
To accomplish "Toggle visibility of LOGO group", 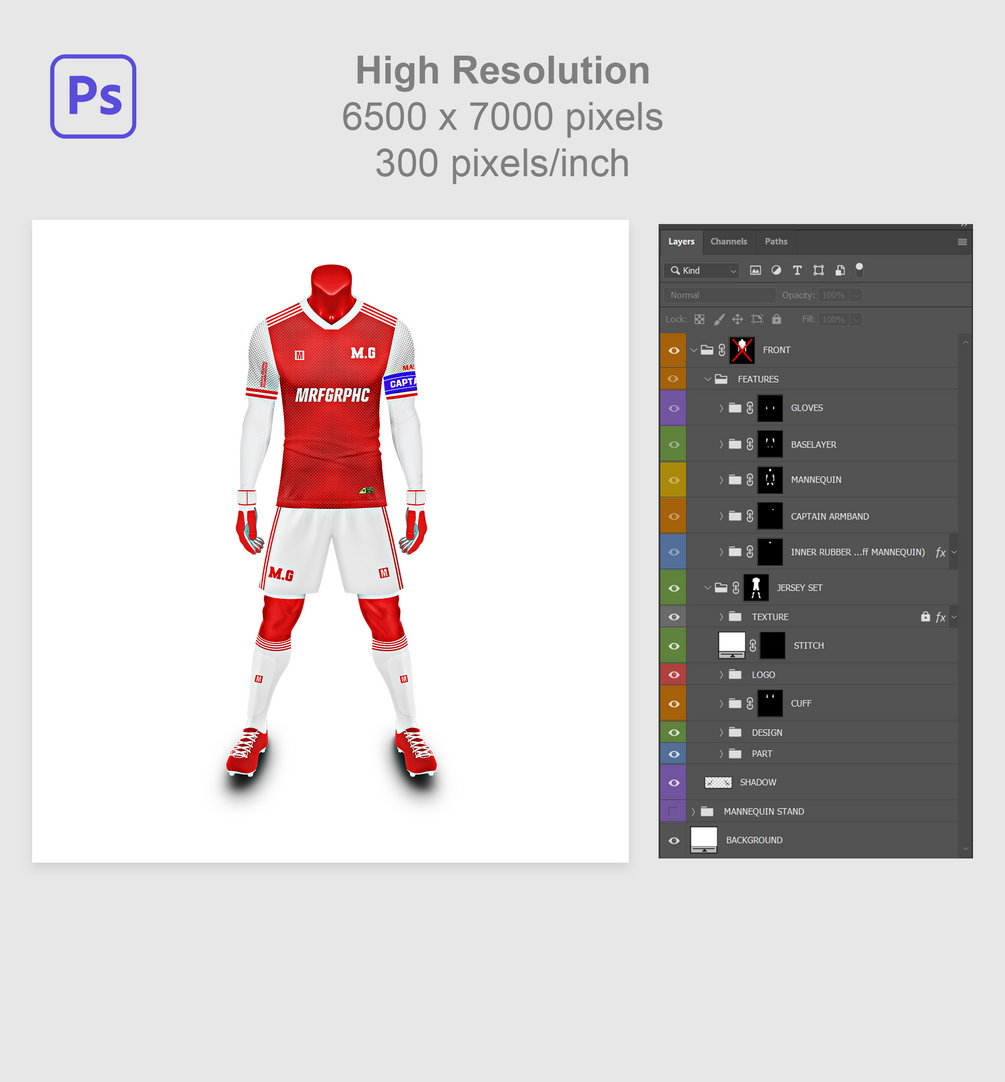I will coord(674,675).
